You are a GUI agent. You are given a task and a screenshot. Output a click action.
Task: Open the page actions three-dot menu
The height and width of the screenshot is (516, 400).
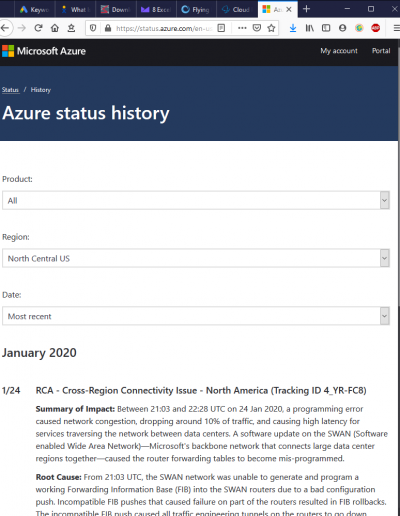pyautogui.click(x=242, y=28)
